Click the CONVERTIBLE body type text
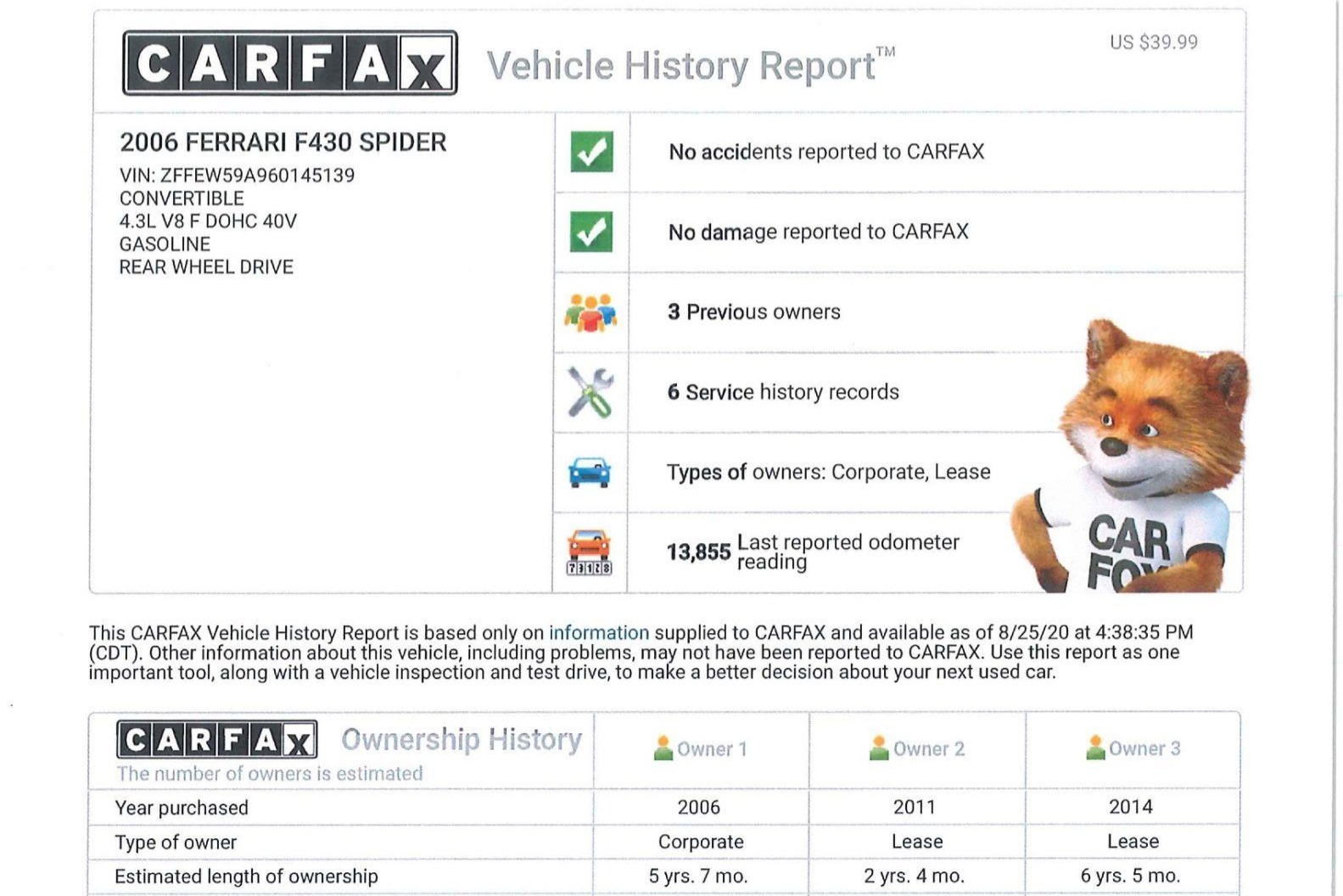The width and height of the screenshot is (1343, 896). point(182,199)
